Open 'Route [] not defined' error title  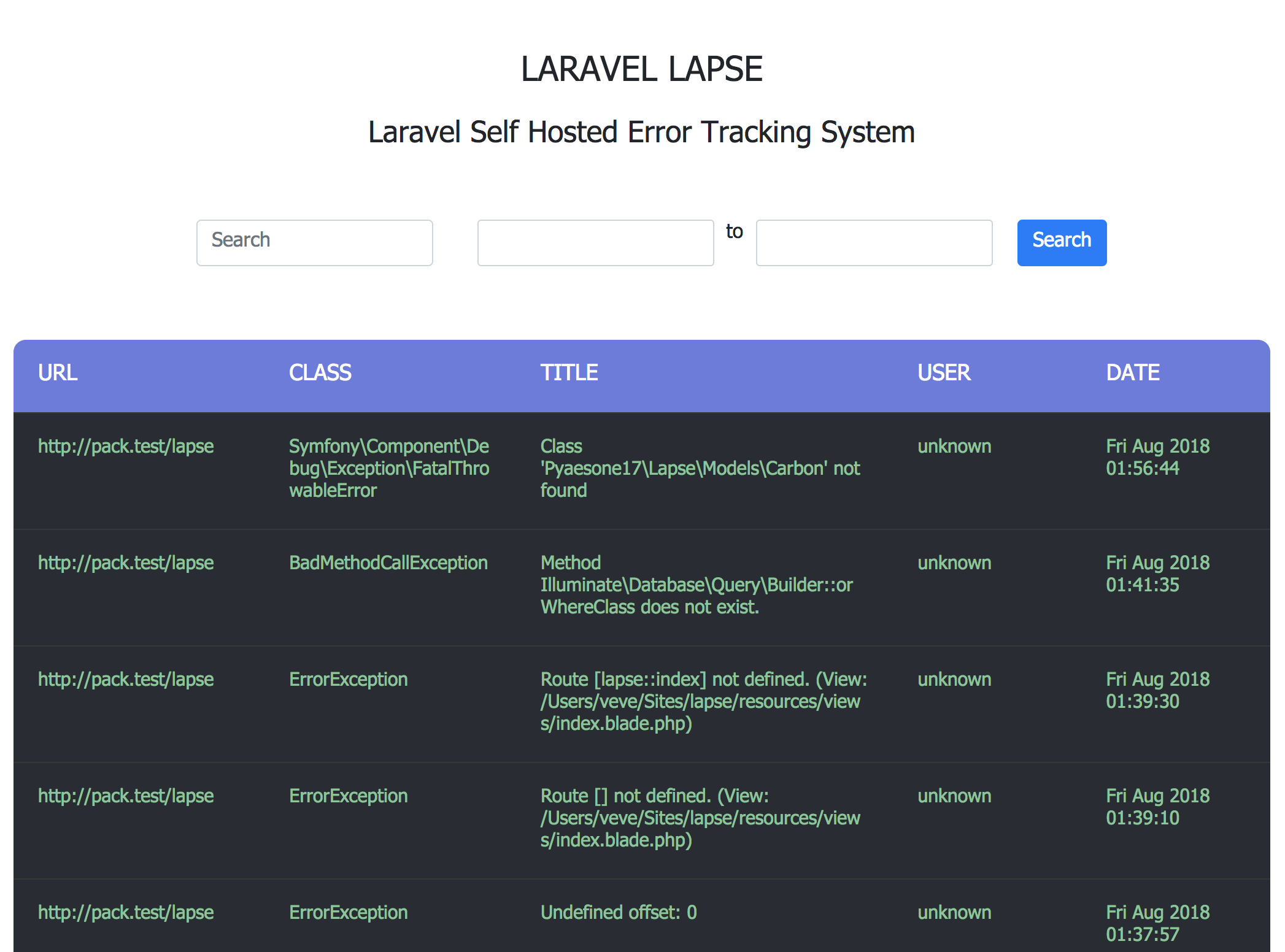coord(700,818)
